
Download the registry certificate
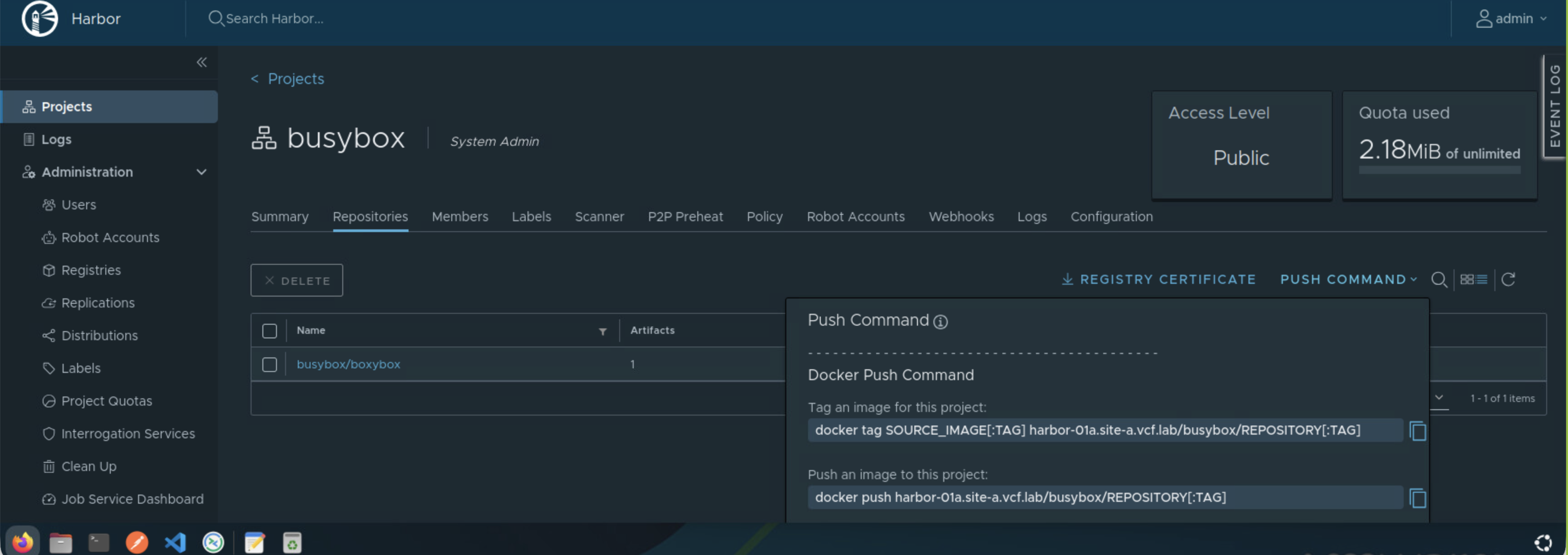[1159, 280]
